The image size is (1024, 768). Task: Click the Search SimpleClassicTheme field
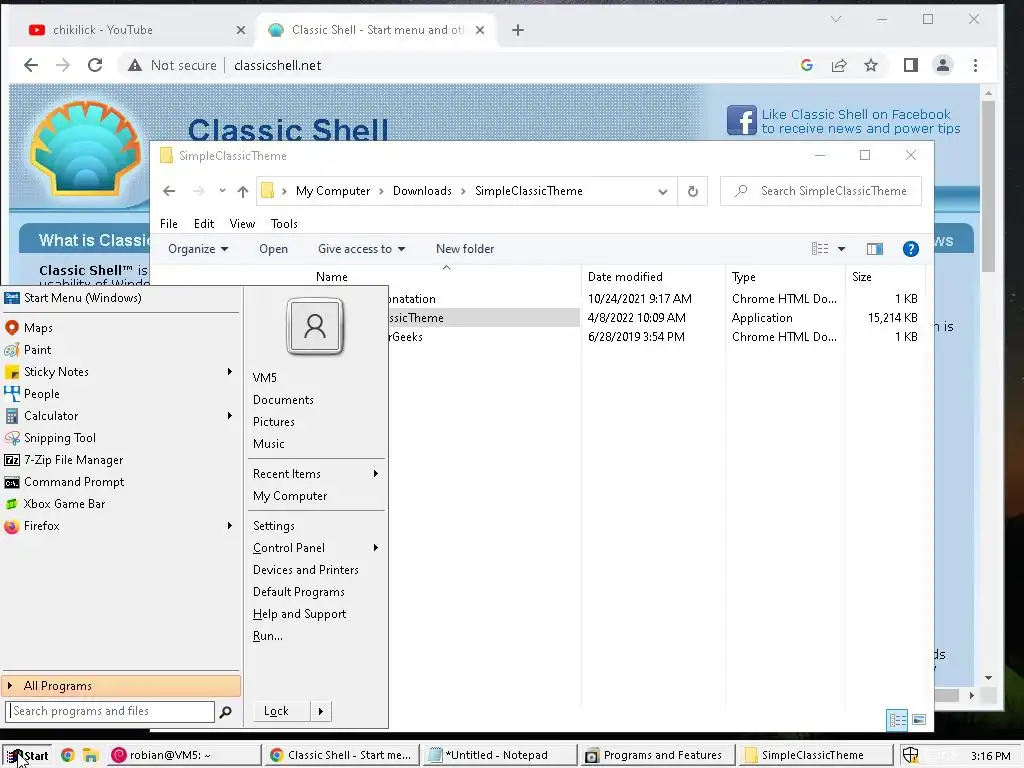[821, 191]
